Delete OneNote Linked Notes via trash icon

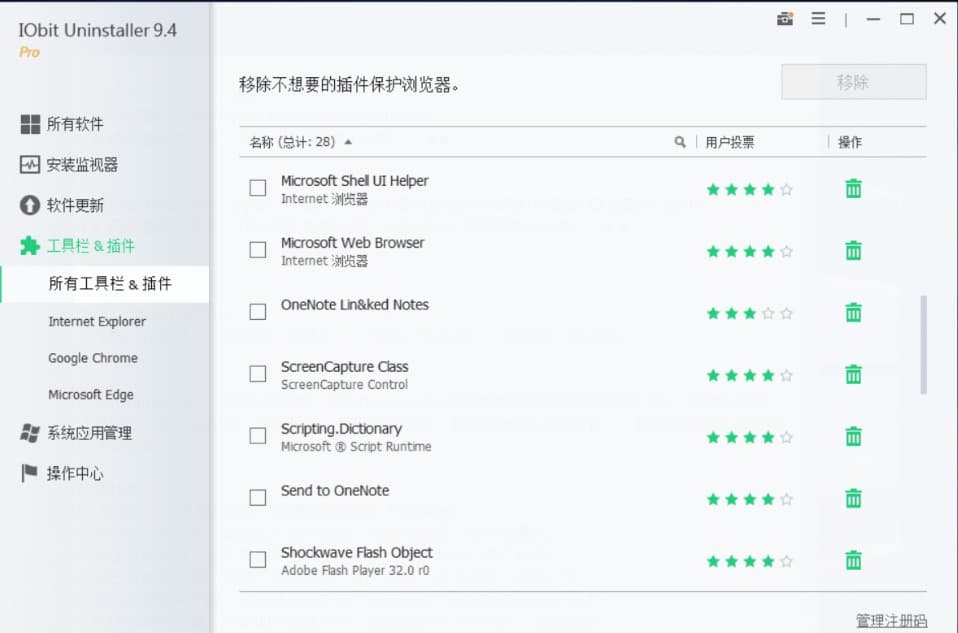click(x=854, y=313)
